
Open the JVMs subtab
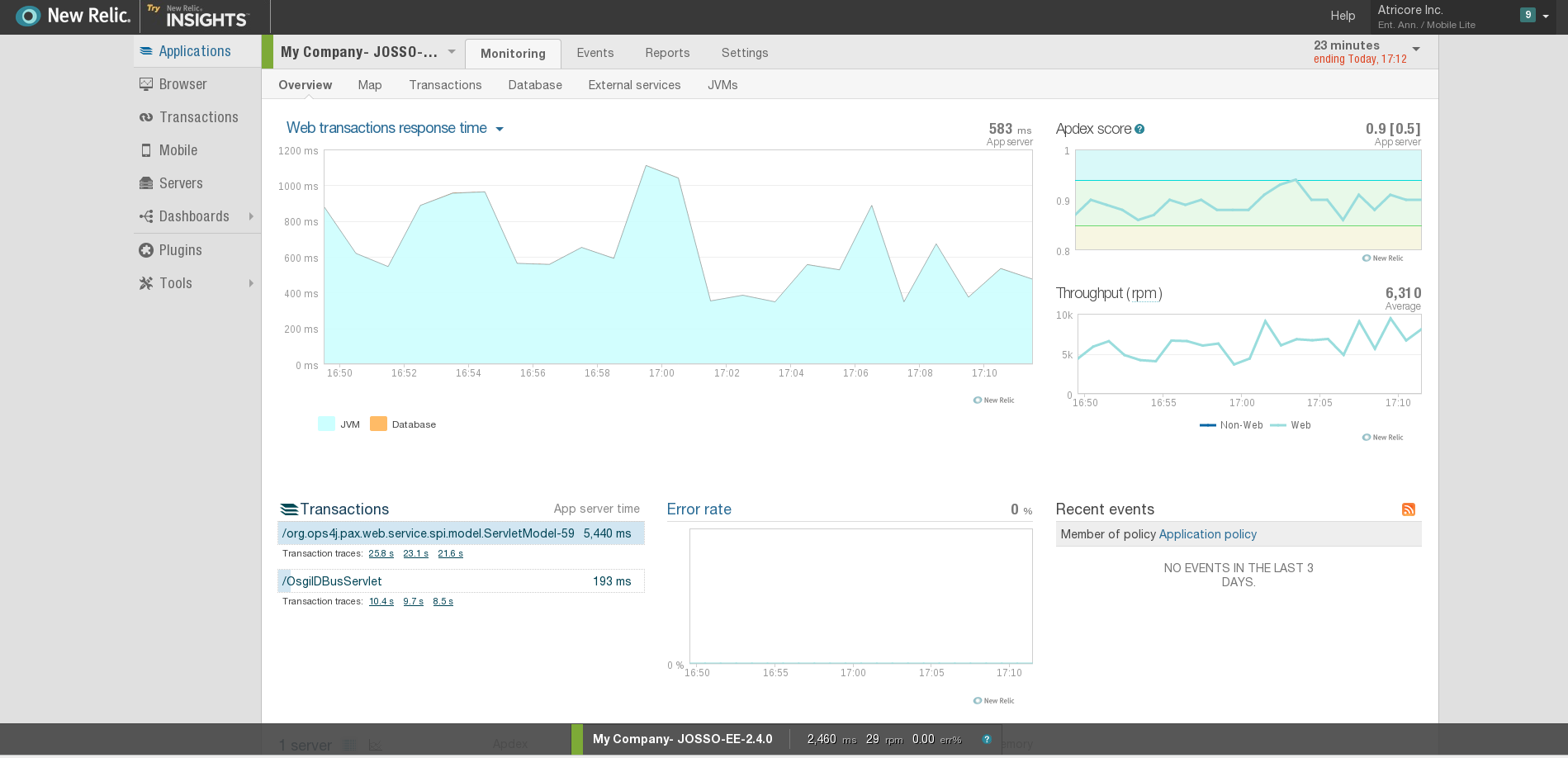click(x=722, y=85)
